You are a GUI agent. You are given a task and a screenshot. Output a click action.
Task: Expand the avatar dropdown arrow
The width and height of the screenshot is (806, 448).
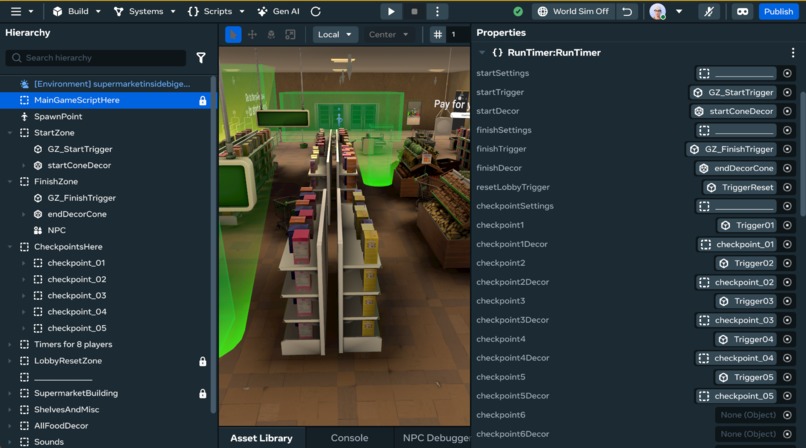point(679,11)
